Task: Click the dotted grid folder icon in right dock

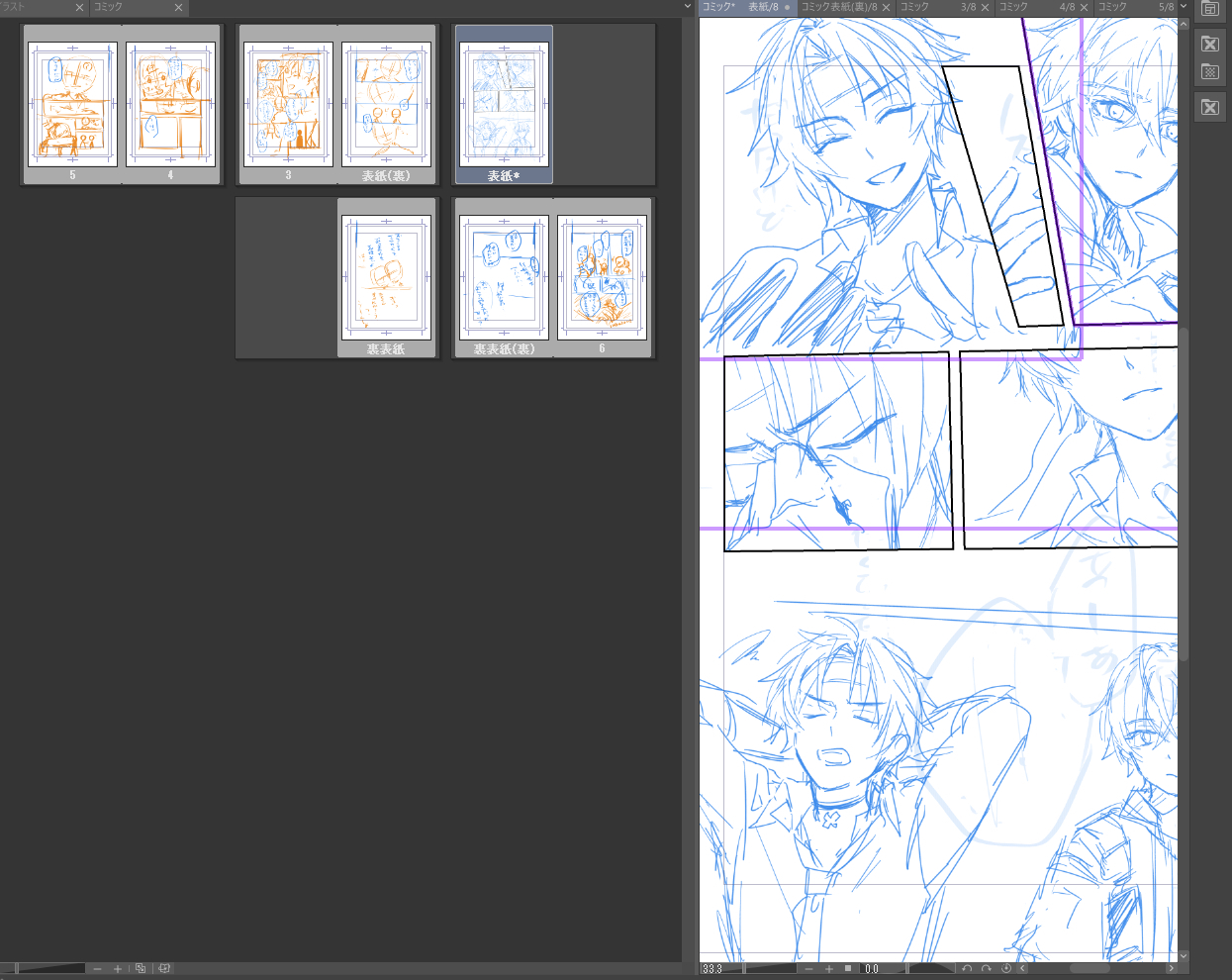Action: 1209,72
